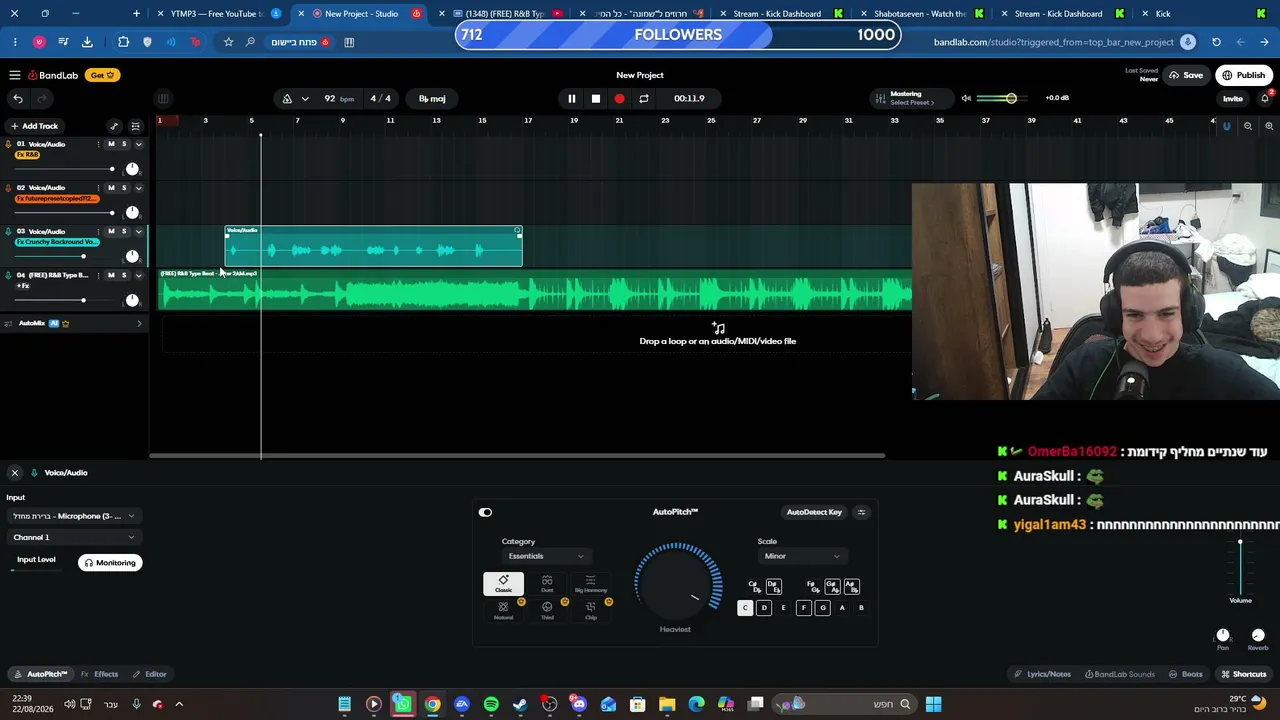Switch to the Effects tab
The height and width of the screenshot is (720, 1280).
[100, 674]
